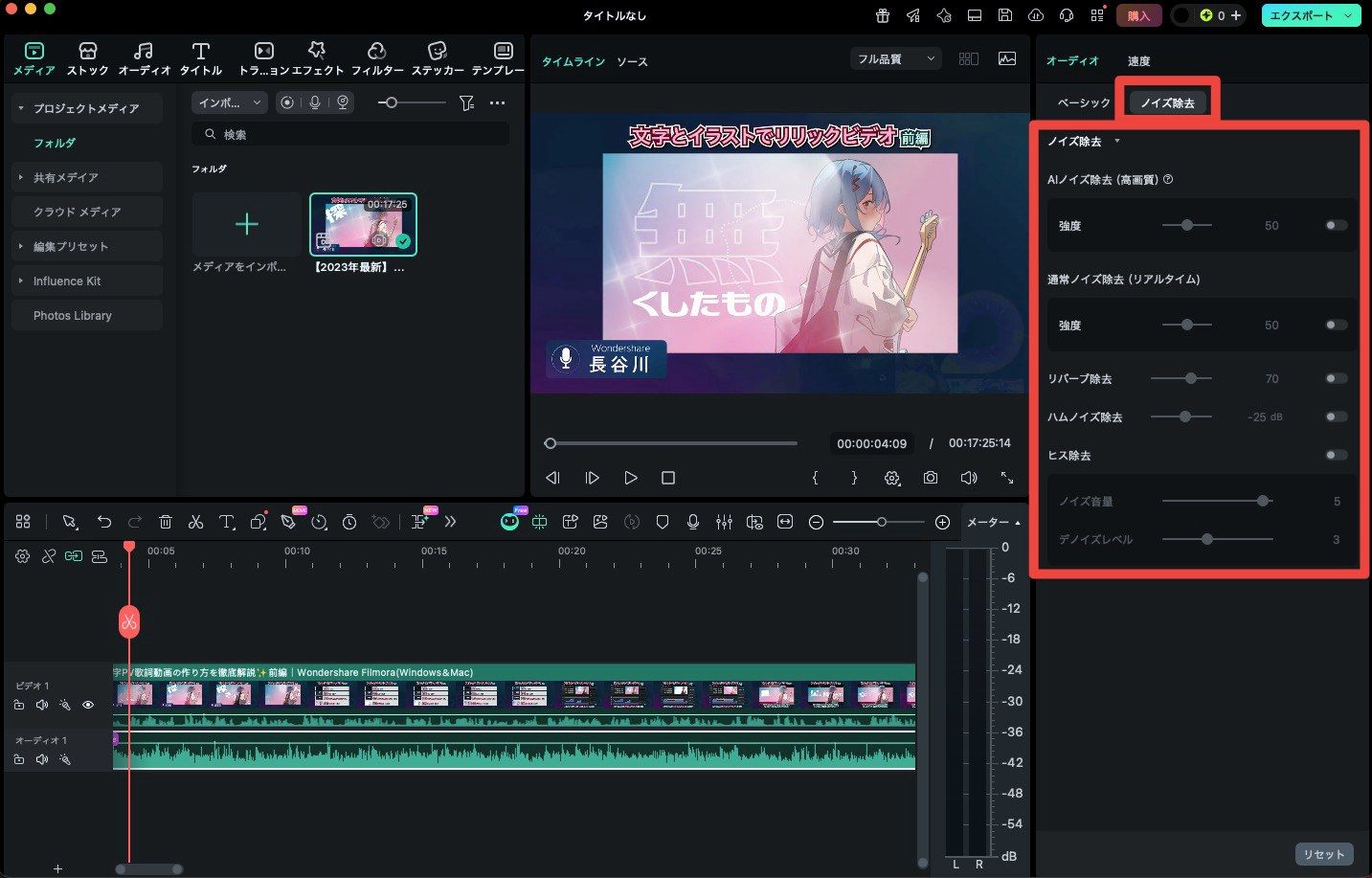Open the フル品質 quality dropdown
This screenshot has width=1372, height=878.
[896, 59]
